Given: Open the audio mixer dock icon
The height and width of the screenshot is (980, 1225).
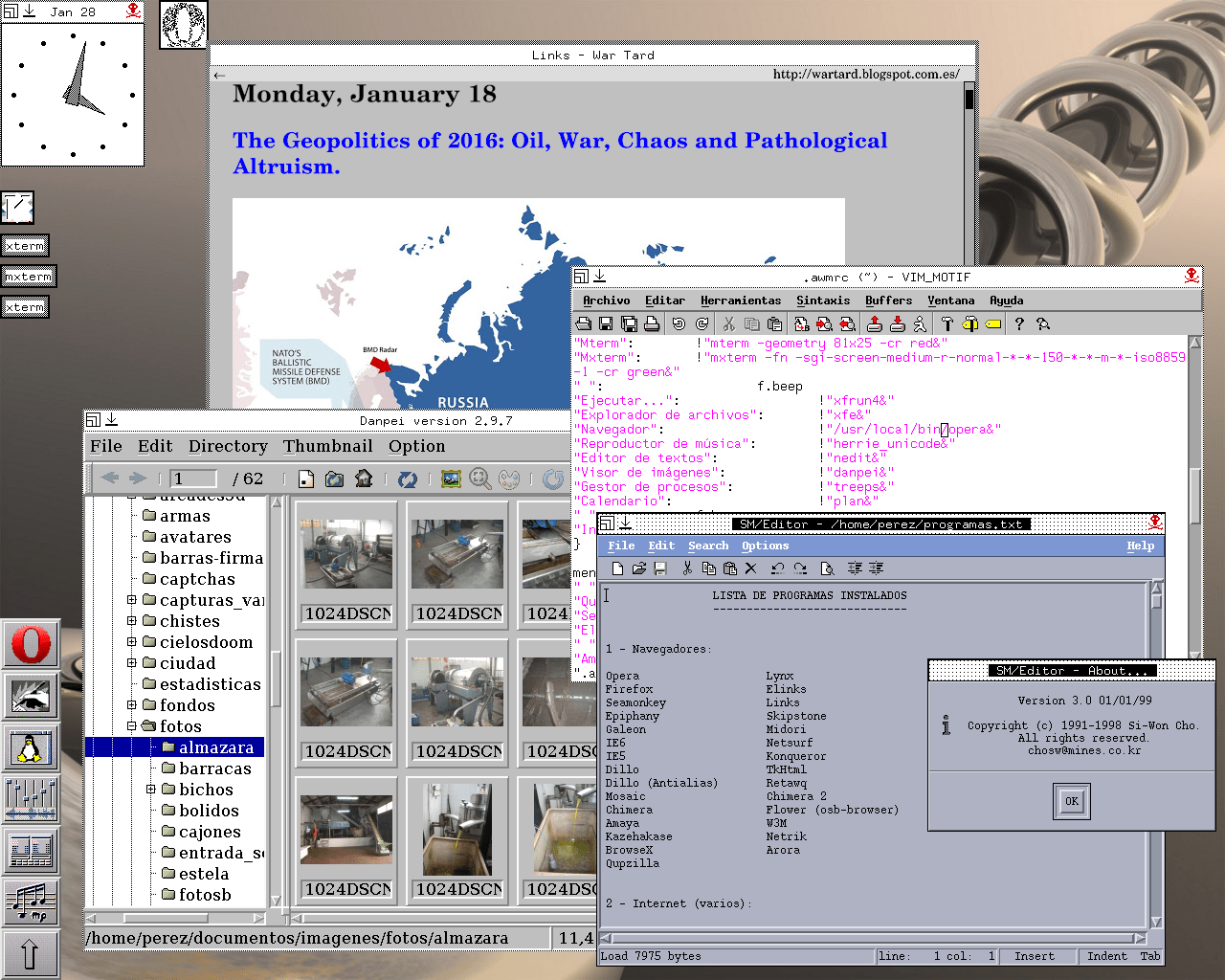Looking at the screenshot, I should (x=31, y=799).
